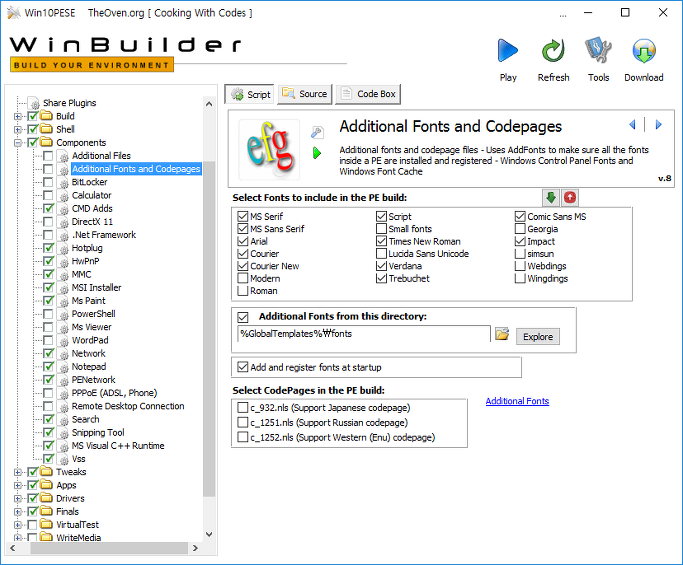Click folder icon of Components
This screenshot has height=565, width=683.
pyautogui.click(x=46, y=142)
